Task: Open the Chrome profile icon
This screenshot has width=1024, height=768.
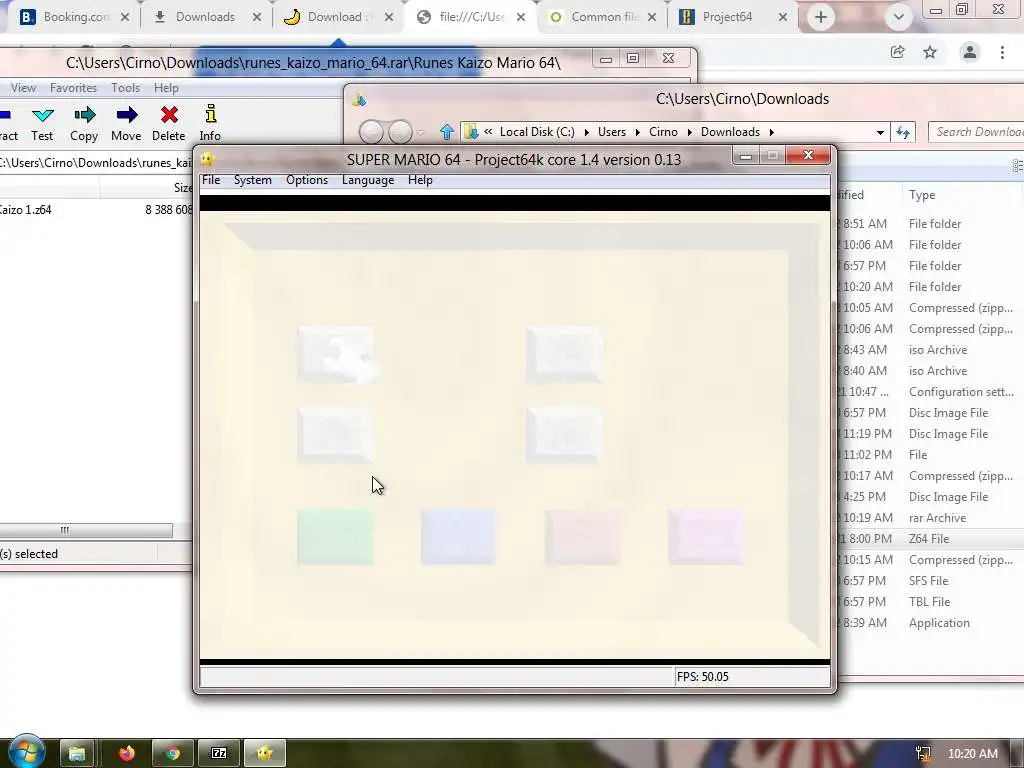Action: pyautogui.click(x=970, y=52)
